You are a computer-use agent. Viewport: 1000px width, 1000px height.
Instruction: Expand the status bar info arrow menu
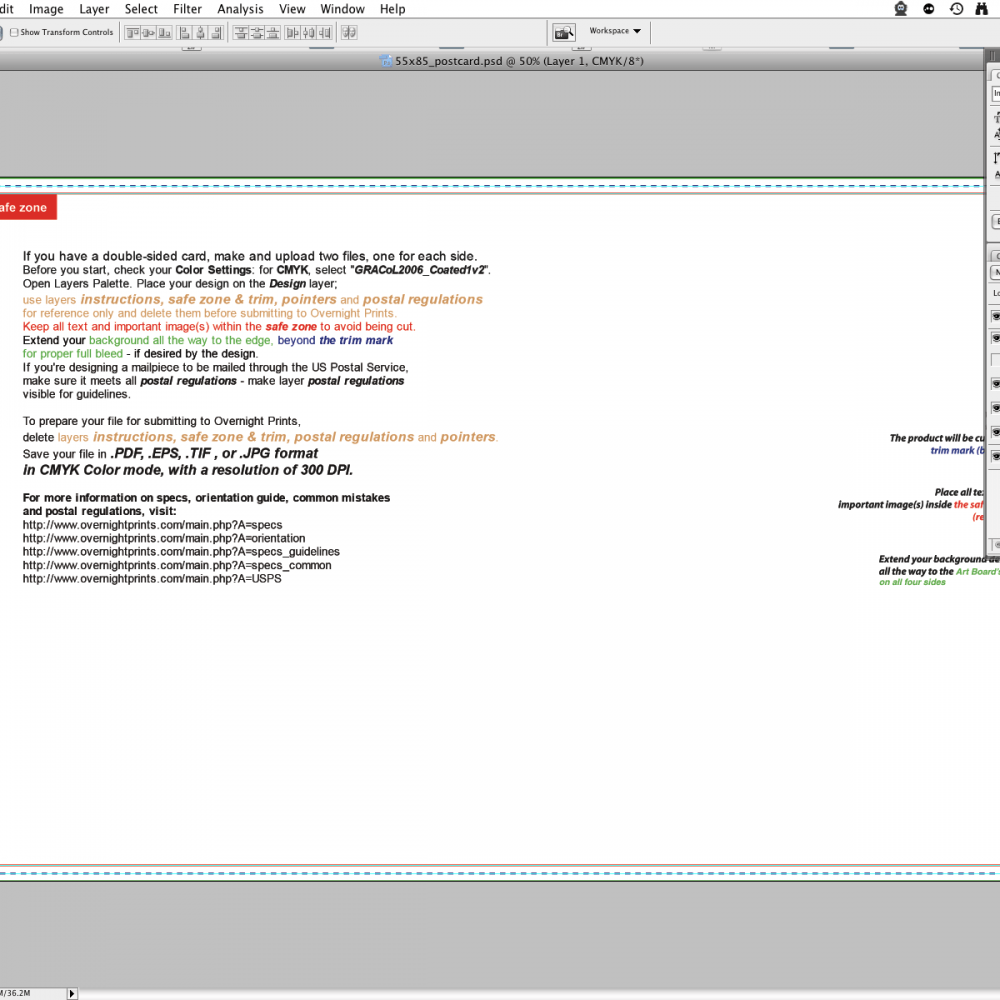(x=71, y=993)
